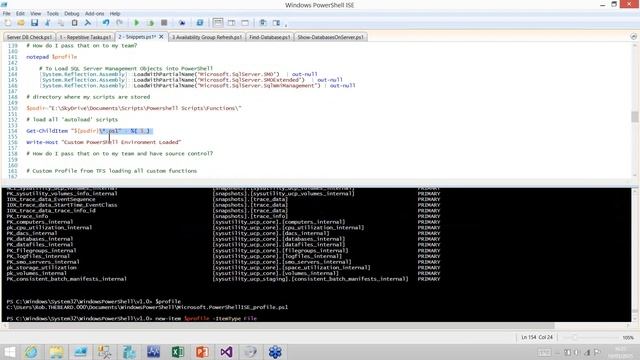Switch to the '1 - Repetitive Tasks.ps1' tab

[85, 37]
